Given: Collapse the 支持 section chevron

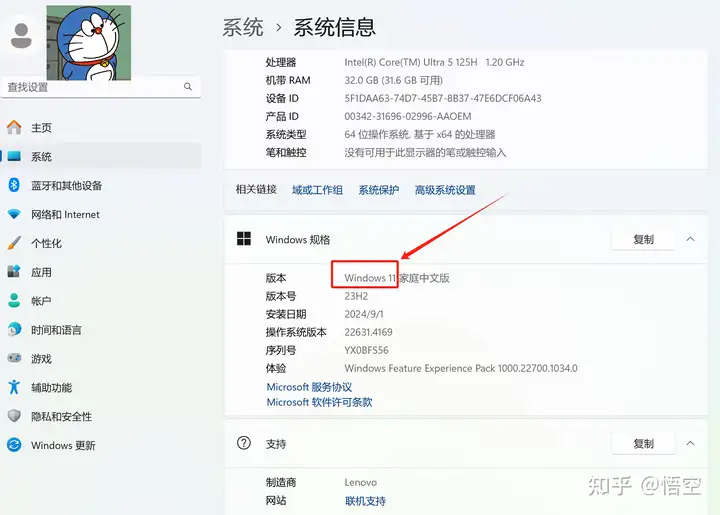Looking at the screenshot, I should pos(690,443).
